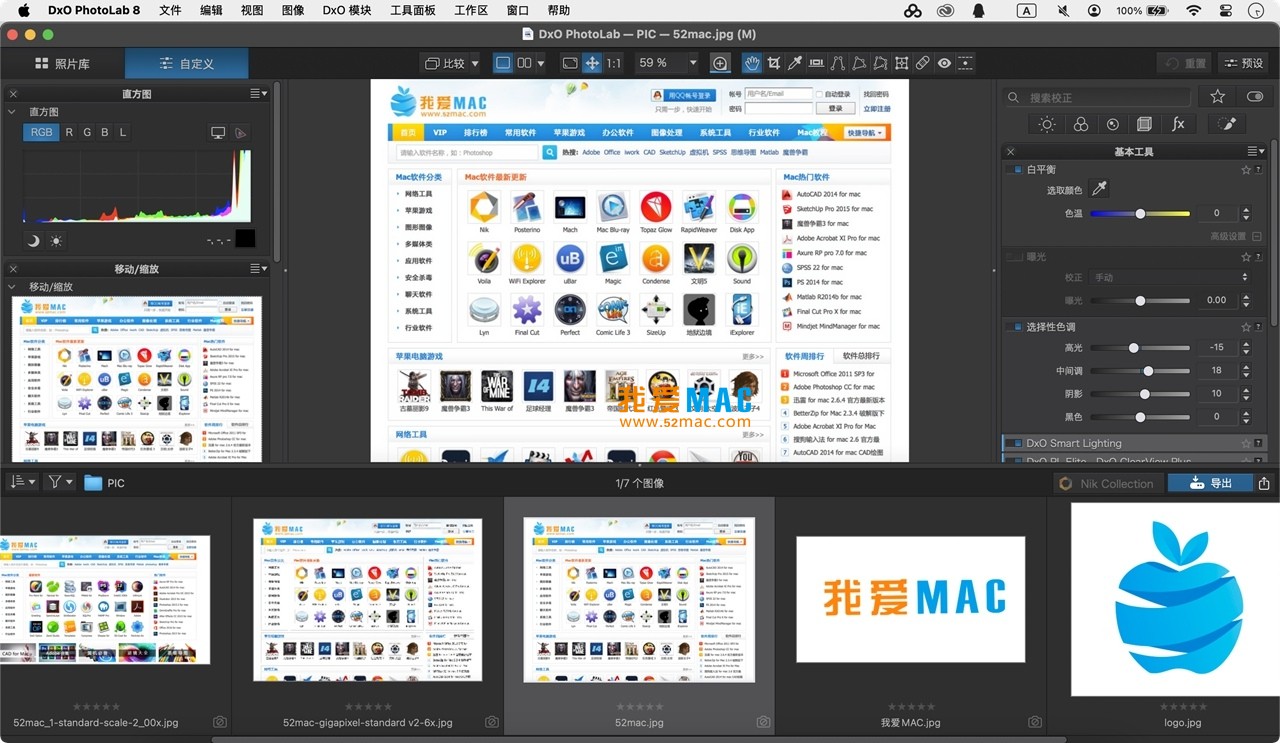The image size is (1280, 743).
Task: Zoom in with the plus magnifier
Action: tap(720, 63)
